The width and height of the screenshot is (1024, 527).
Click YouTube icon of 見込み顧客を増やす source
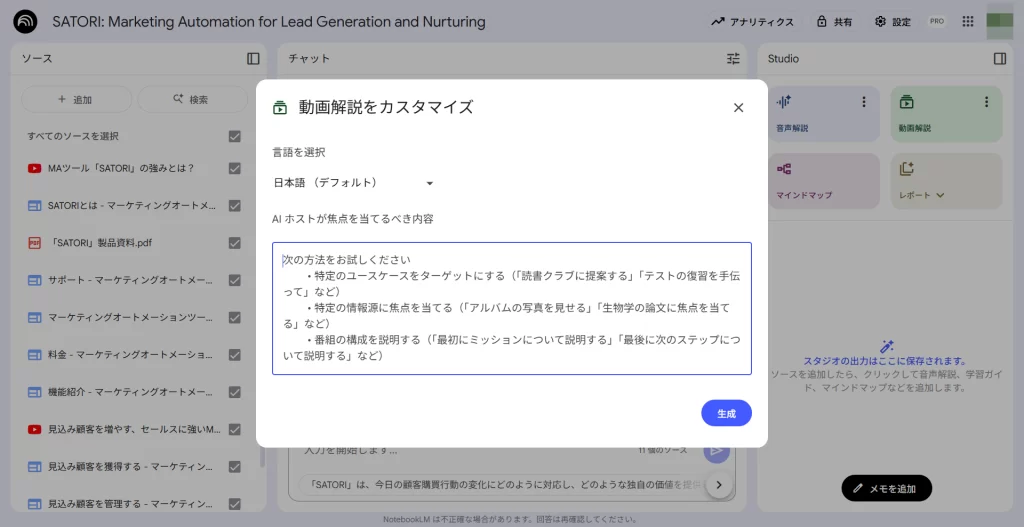coord(35,430)
